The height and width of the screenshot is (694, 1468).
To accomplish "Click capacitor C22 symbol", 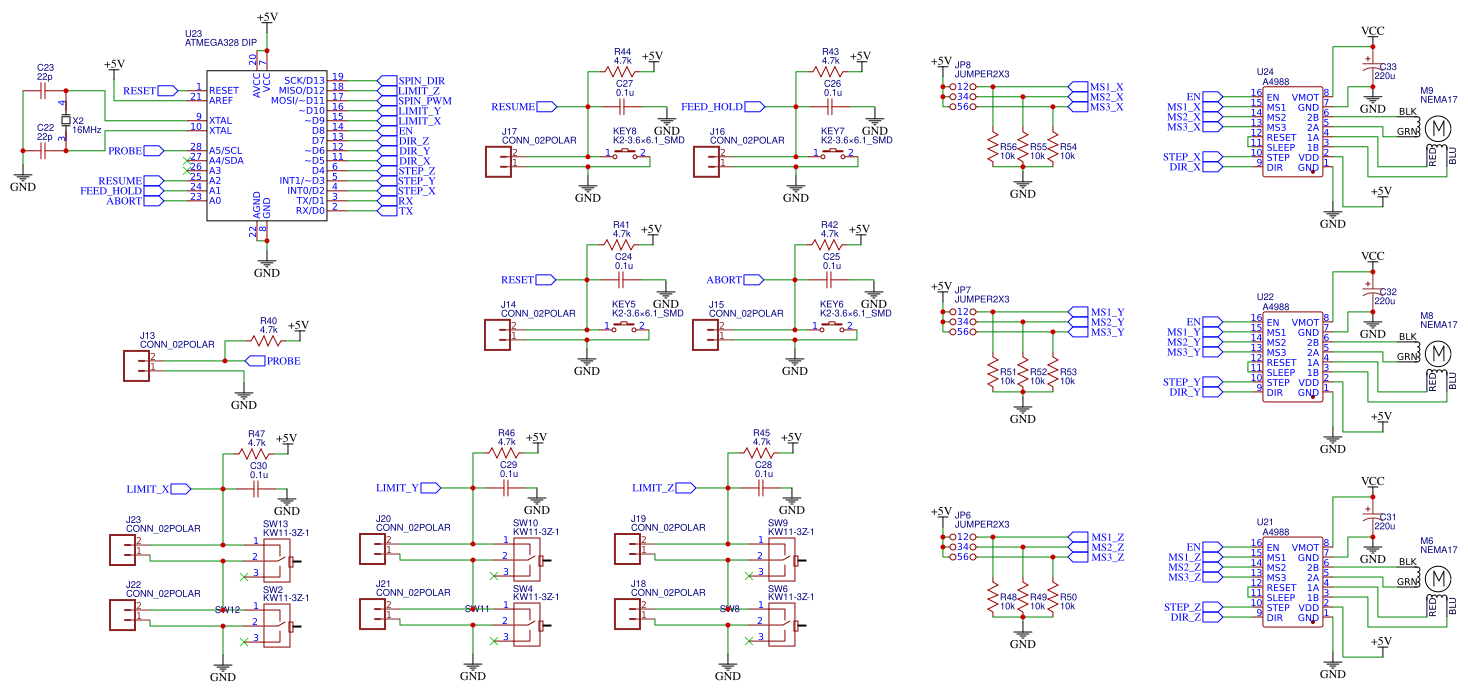I will point(44,151).
